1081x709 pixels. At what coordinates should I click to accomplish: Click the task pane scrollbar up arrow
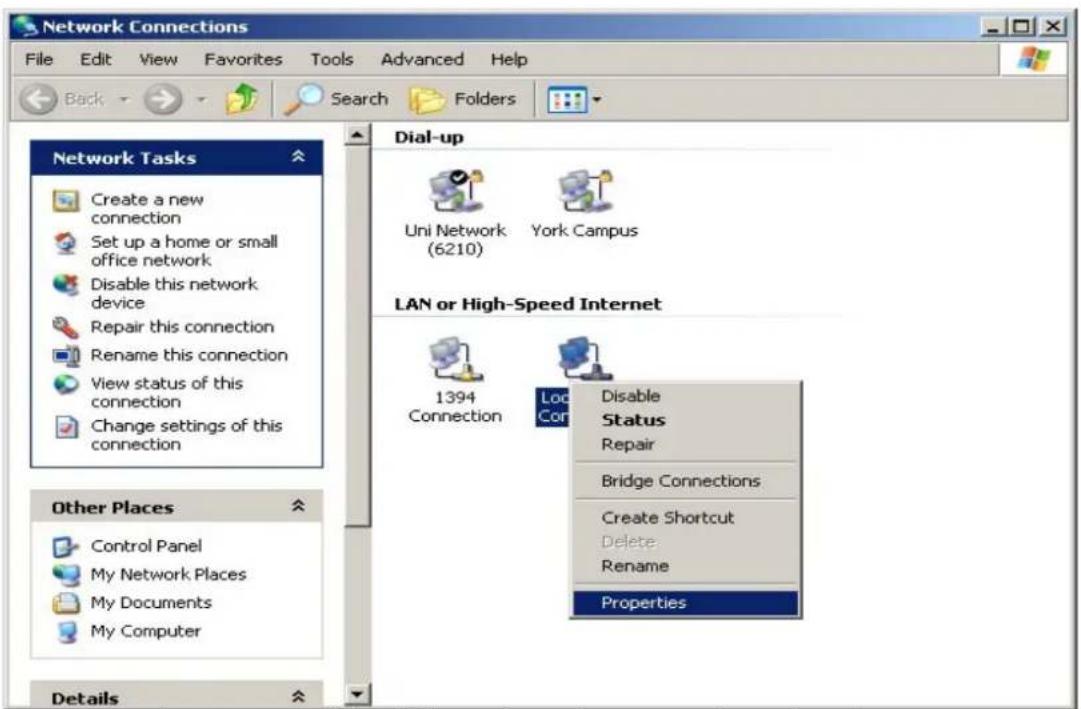click(357, 135)
